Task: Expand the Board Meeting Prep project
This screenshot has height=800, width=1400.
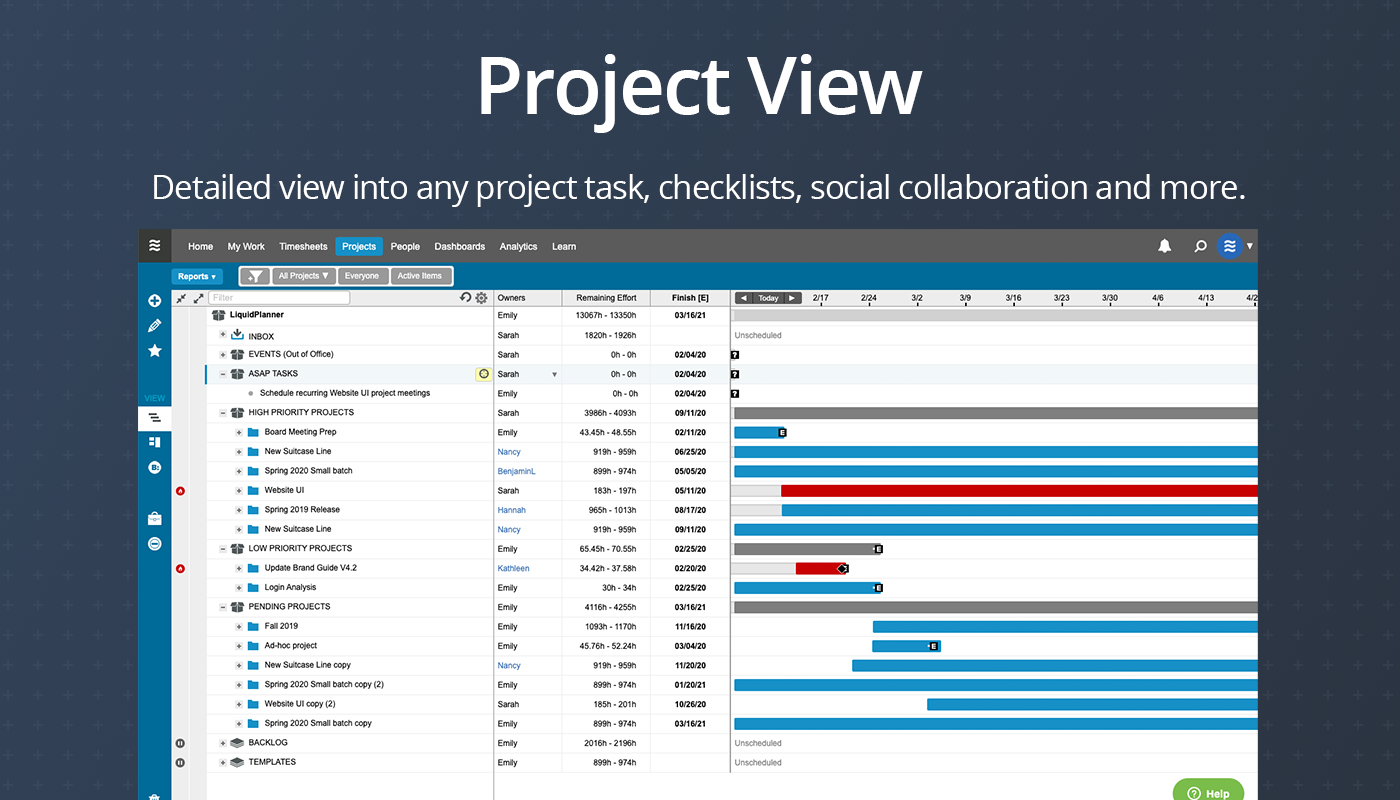Action: (x=239, y=432)
